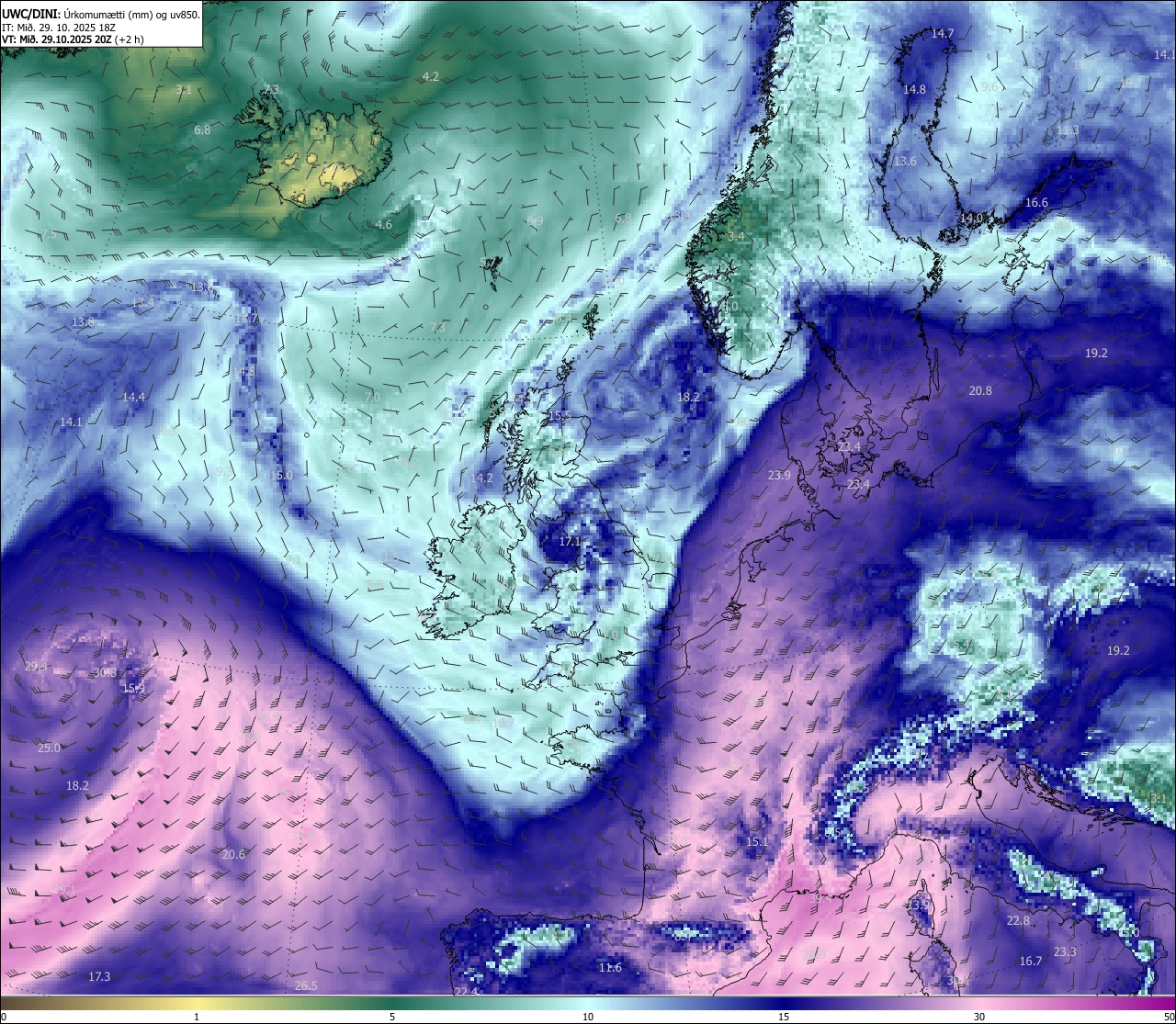The width and height of the screenshot is (1176, 1024).
Task: Click the 14.4 value label on the map
Action: (133, 398)
